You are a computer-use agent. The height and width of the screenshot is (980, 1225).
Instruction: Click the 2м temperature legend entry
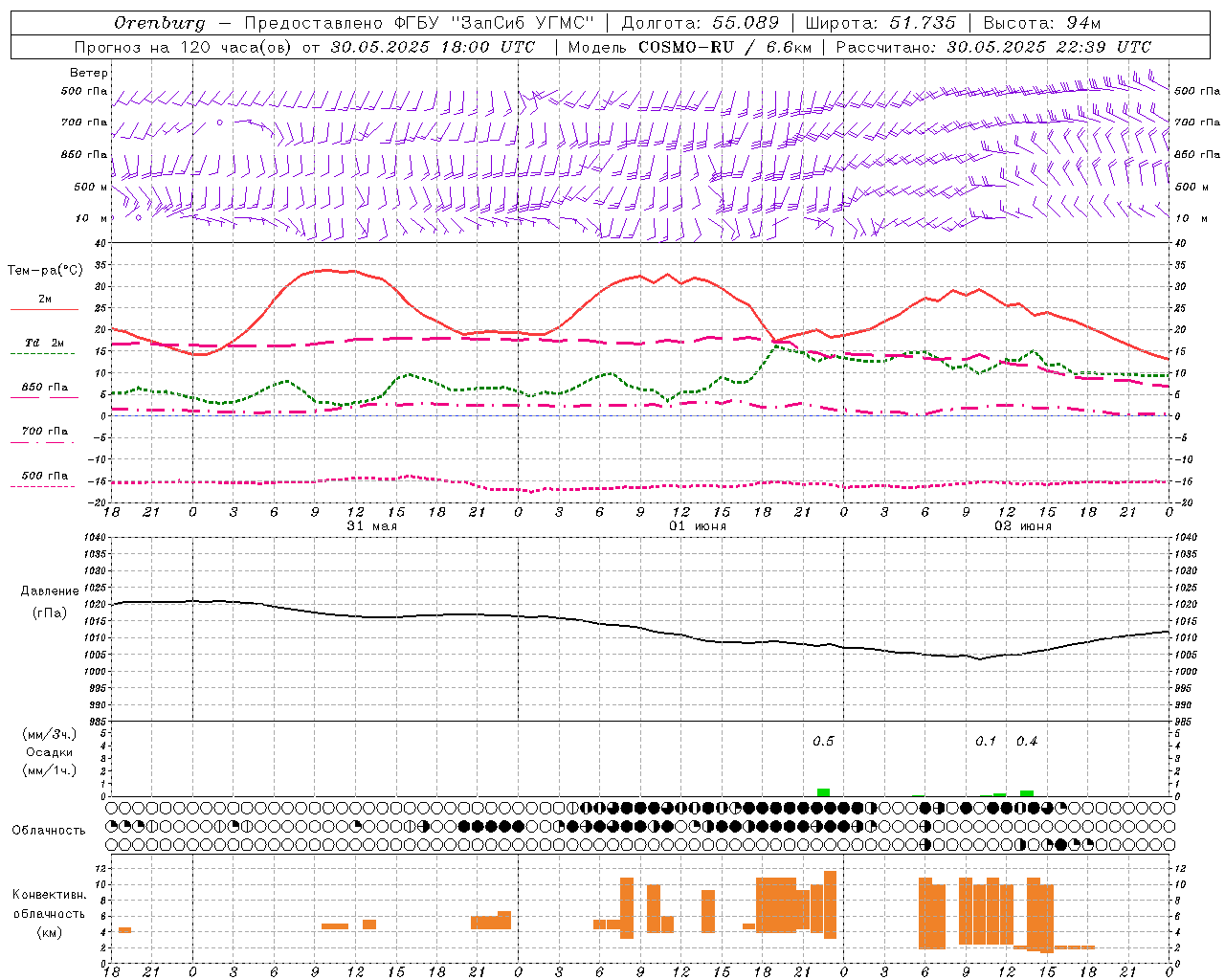point(45,299)
